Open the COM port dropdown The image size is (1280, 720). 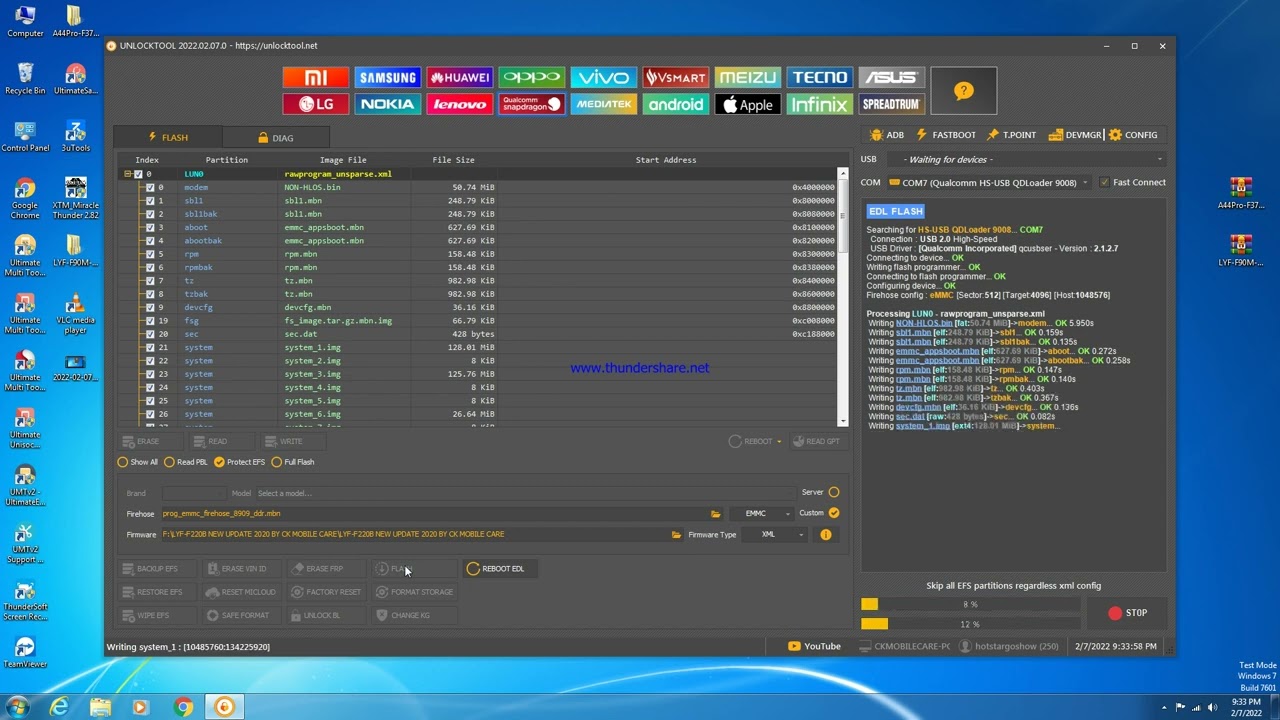pyautogui.click(x=988, y=183)
